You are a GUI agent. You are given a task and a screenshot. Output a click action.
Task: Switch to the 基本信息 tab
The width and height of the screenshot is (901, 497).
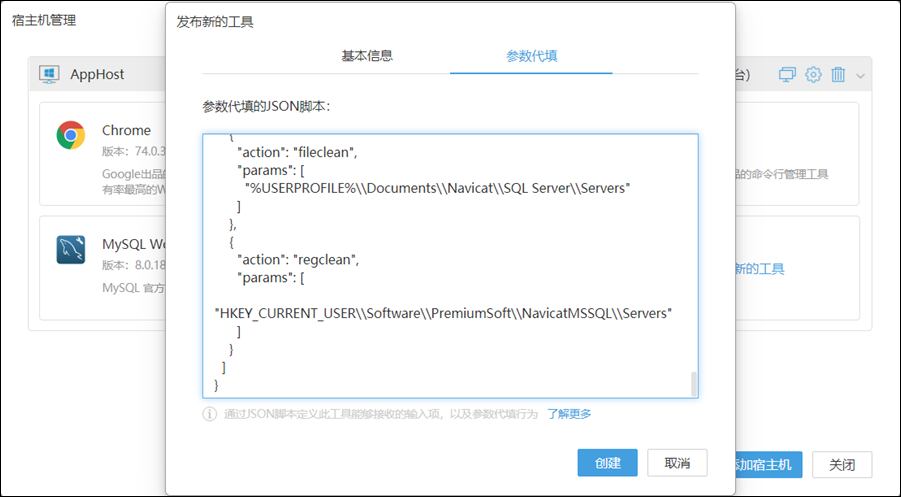point(367,56)
